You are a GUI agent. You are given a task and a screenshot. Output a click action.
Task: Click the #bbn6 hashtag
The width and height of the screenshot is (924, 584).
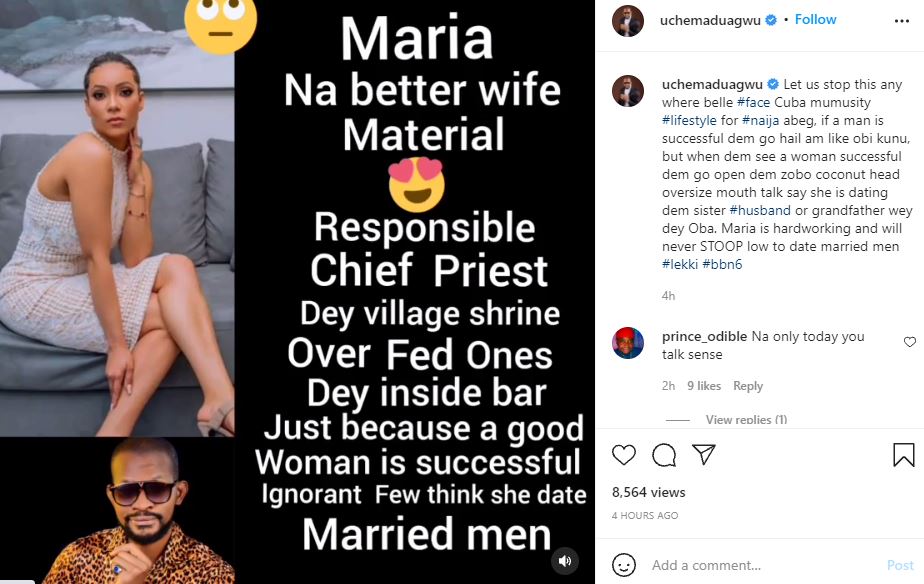[x=722, y=264]
